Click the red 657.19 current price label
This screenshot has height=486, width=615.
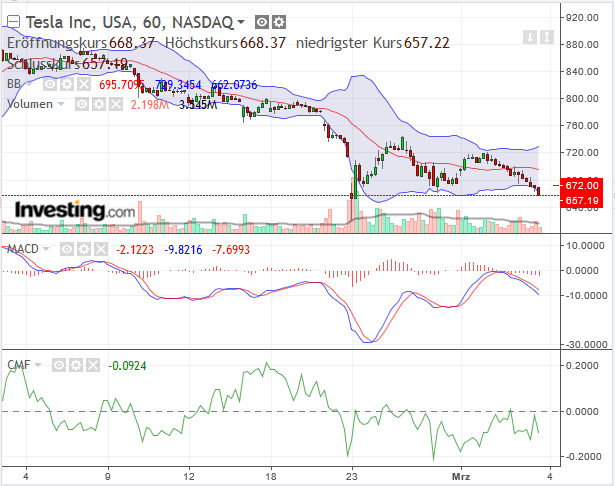581,200
